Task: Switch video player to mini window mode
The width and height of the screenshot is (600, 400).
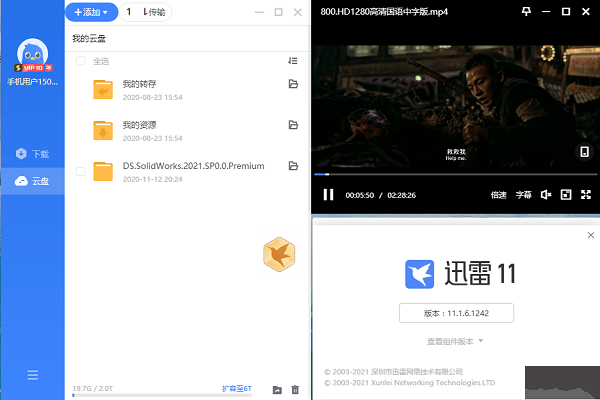Action: coord(565,195)
